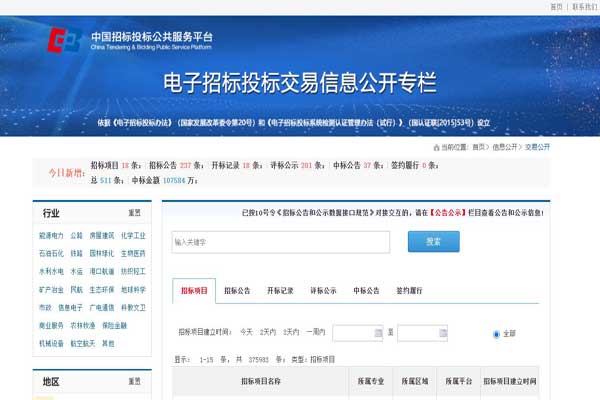Select 水运 industry
This screenshot has width=600, height=400.
(77, 271)
